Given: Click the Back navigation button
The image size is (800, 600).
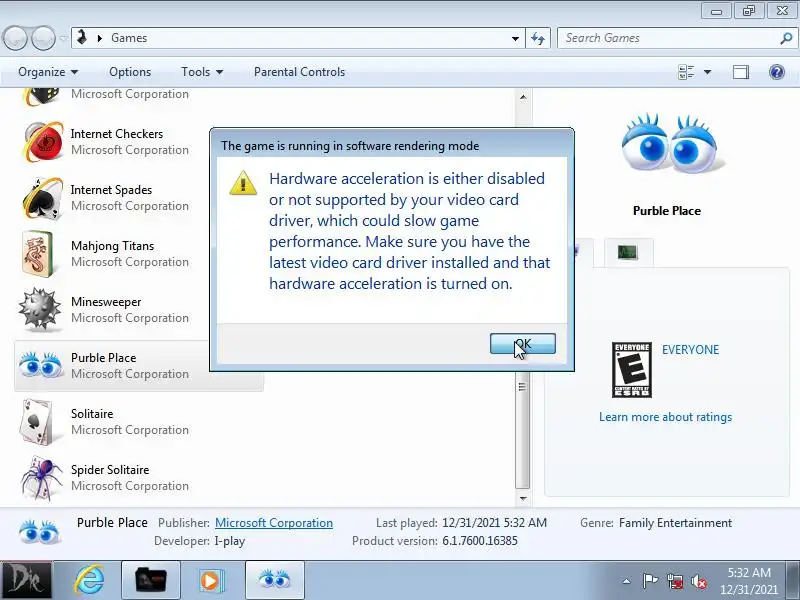Looking at the screenshot, I should 15,38.
